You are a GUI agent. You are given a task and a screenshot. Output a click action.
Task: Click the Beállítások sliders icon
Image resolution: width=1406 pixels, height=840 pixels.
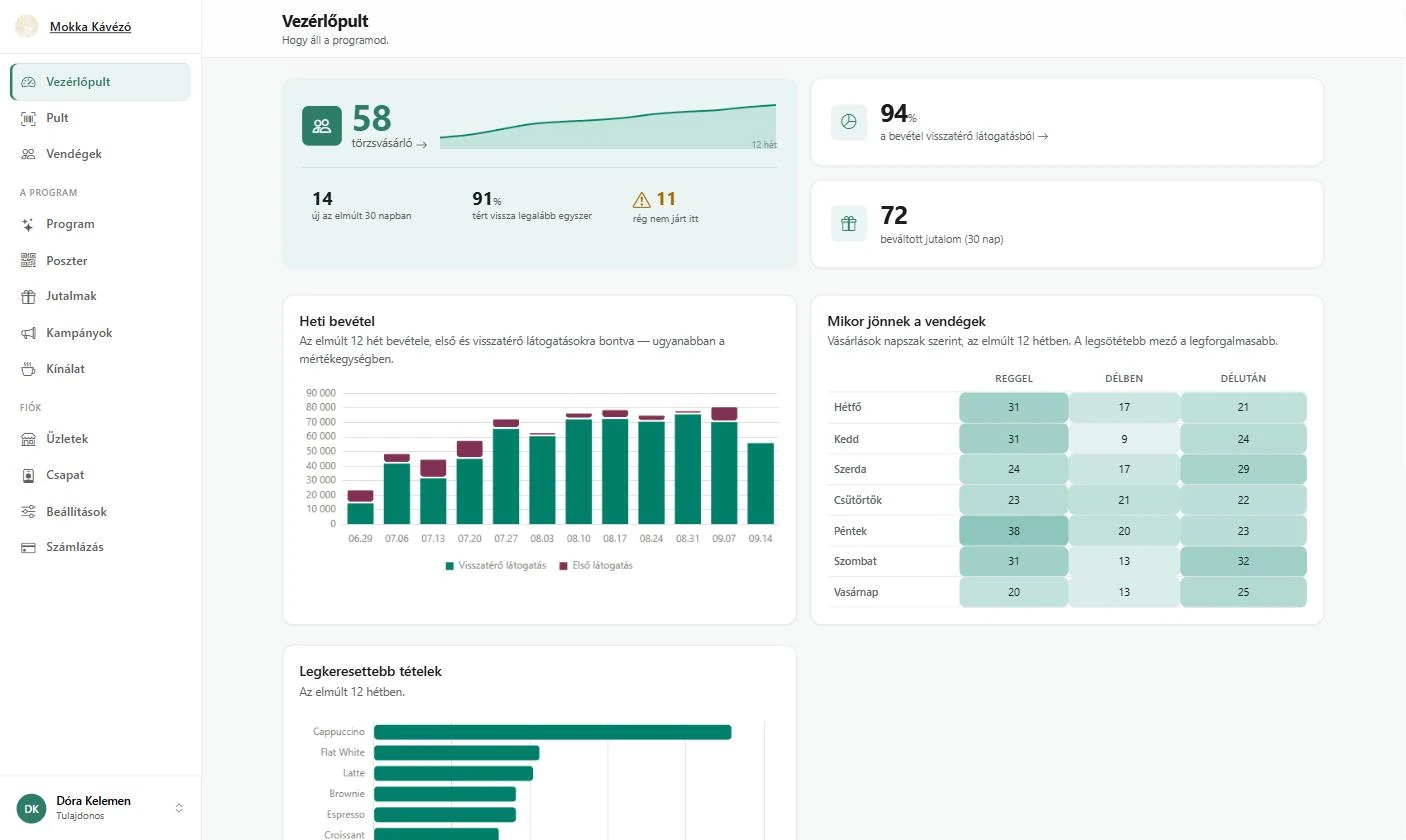coord(28,512)
